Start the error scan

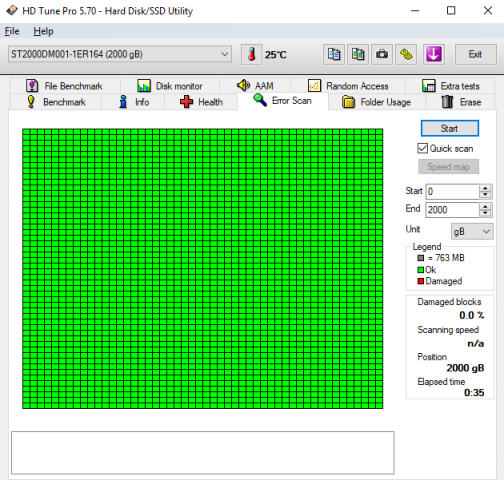pyautogui.click(x=450, y=128)
